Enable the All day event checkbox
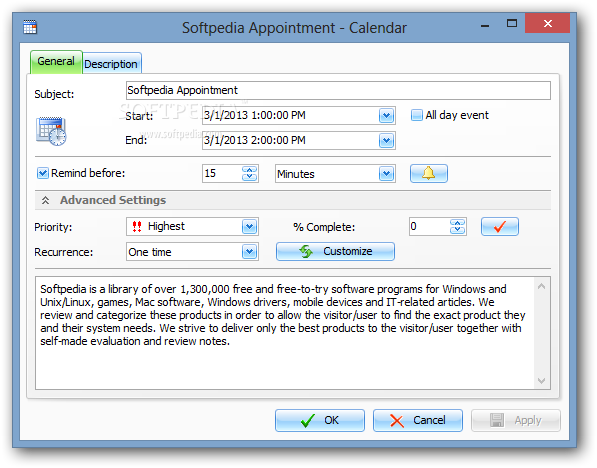Image resolution: width=597 pixels, height=468 pixels. [x=417, y=115]
